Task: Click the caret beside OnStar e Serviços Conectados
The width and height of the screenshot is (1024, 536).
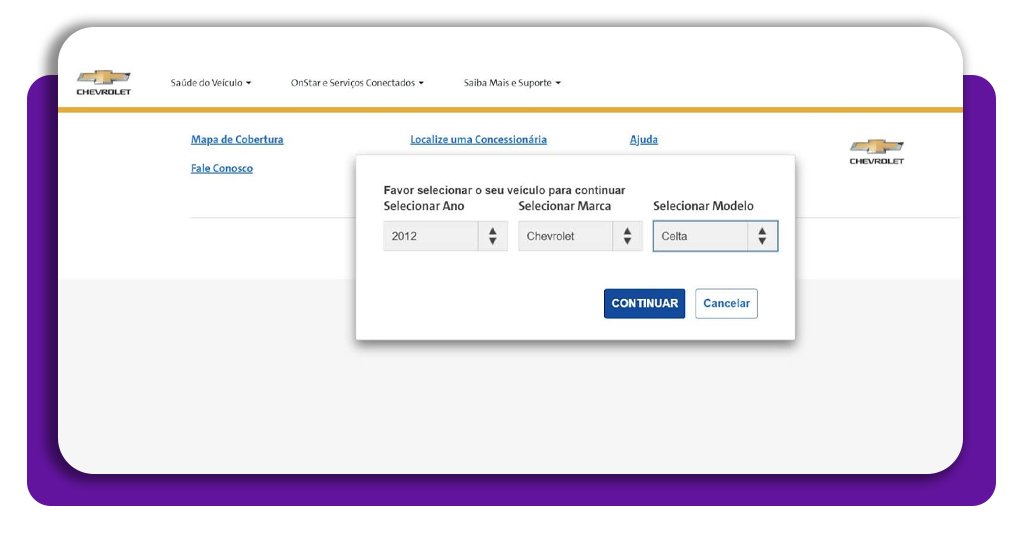Action: 421,83
